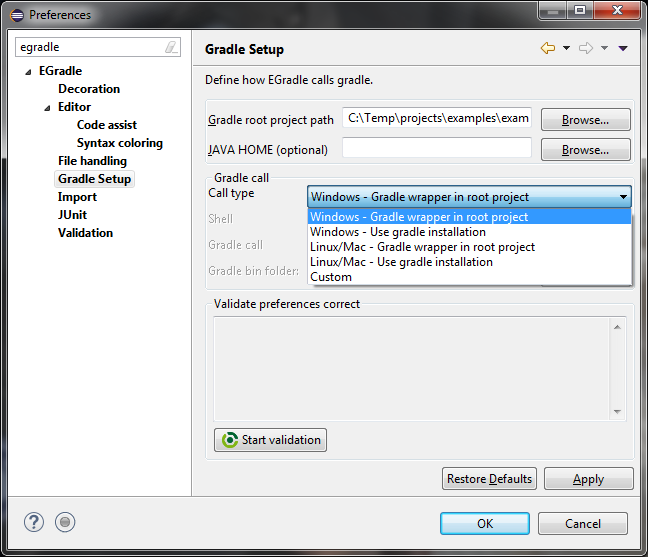Confirm preferences with OK
Image resolution: width=648 pixels, height=557 pixels.
coord(485,524)
